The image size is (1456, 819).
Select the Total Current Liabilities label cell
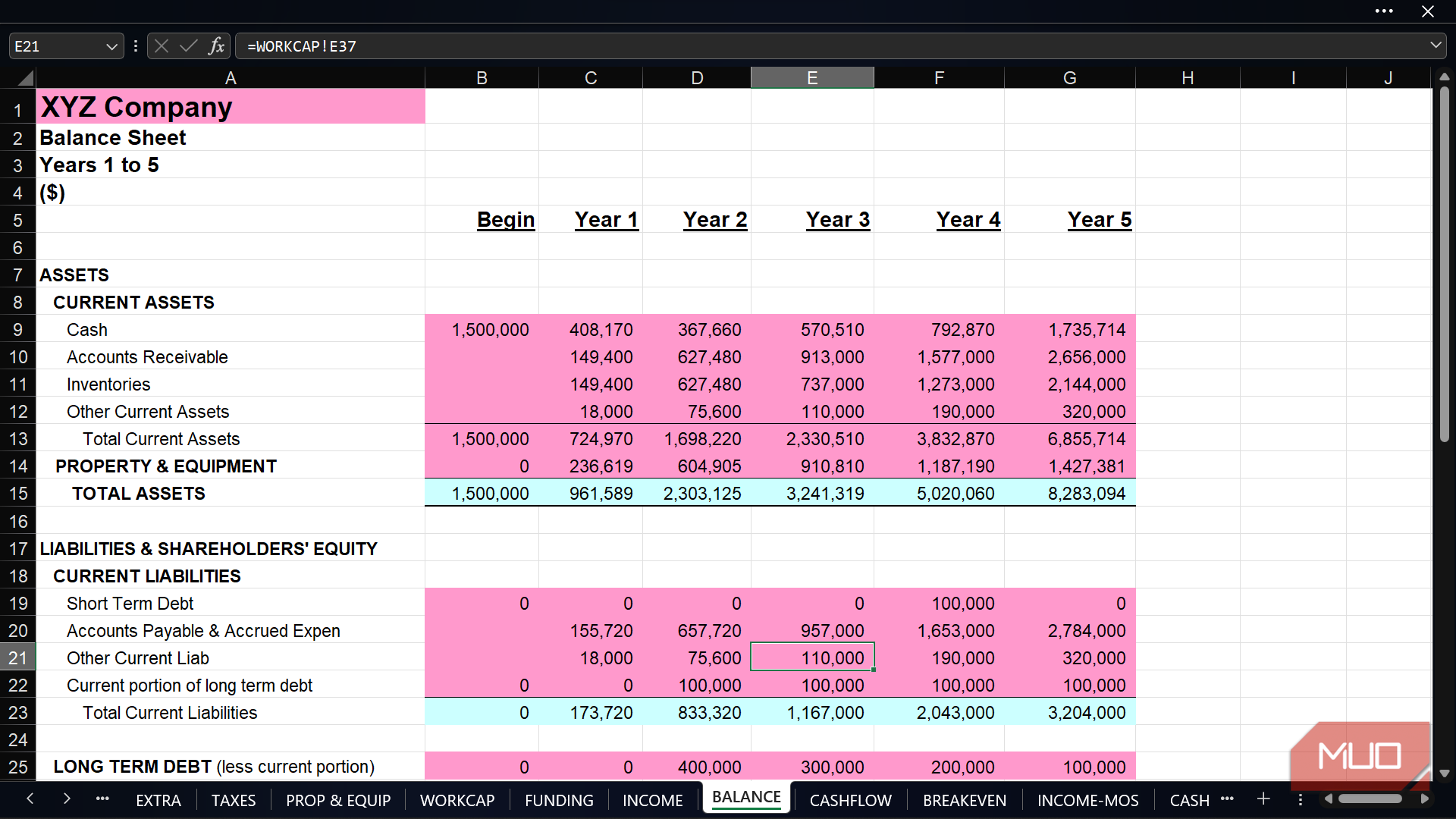click(x=231, y=713)
